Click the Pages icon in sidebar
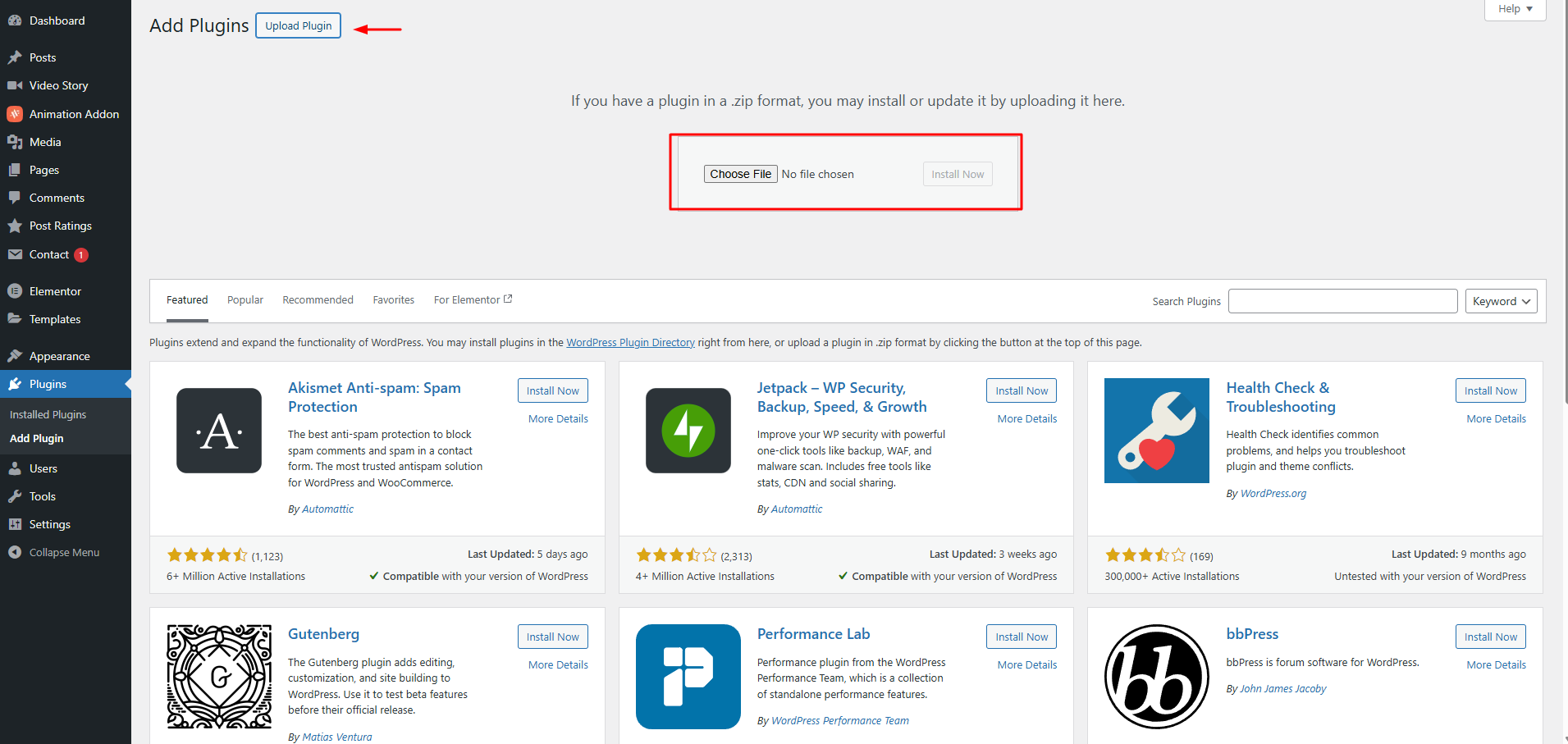This screenshot has width=1568, height=744. tap(15, 170)
